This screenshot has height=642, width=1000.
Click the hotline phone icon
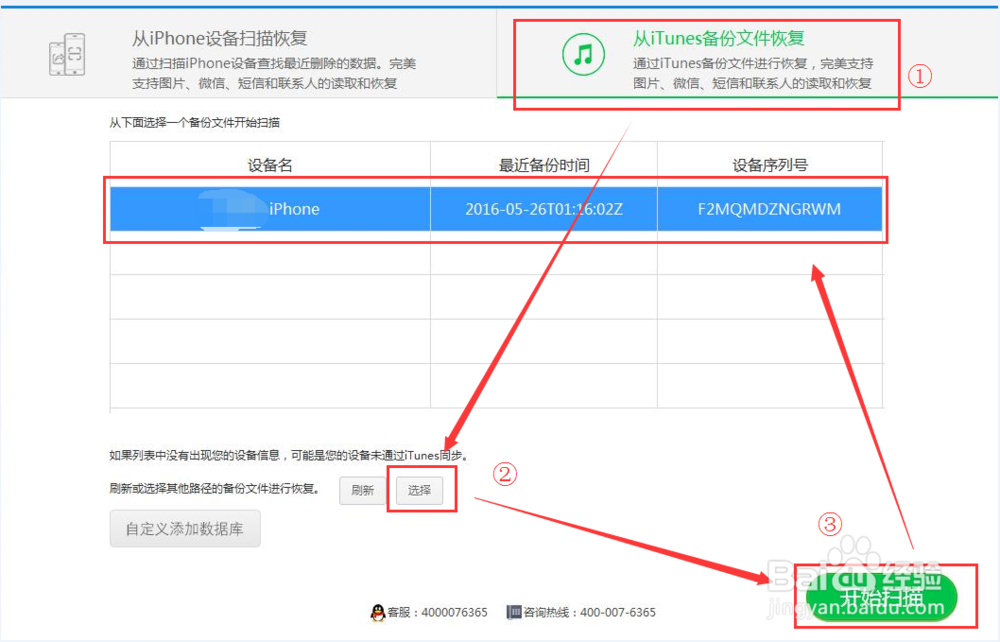tap(513, 612)
